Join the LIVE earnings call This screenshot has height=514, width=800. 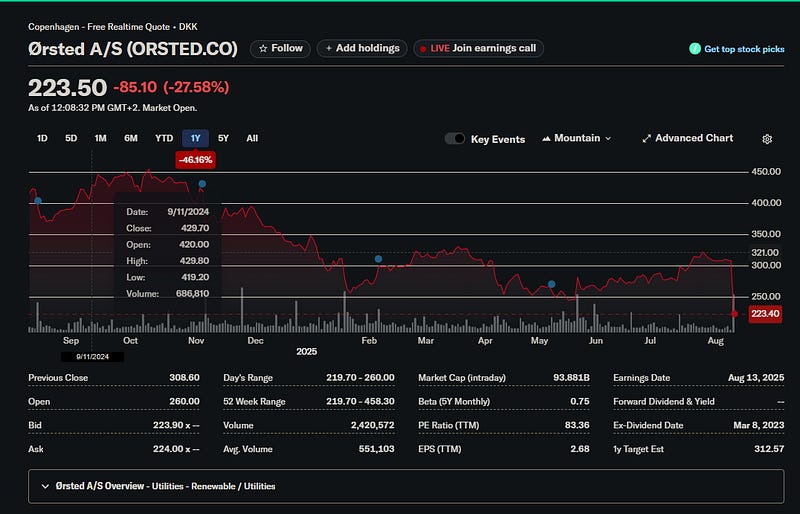[479, 48]
